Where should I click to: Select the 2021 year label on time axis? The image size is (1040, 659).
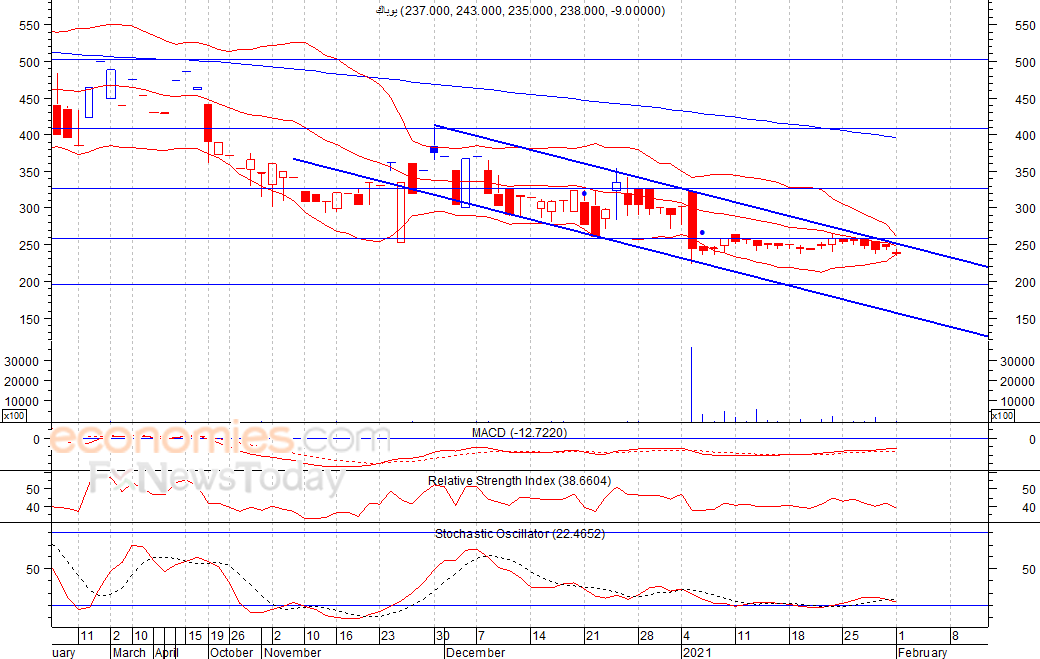[x=697, y=652]
